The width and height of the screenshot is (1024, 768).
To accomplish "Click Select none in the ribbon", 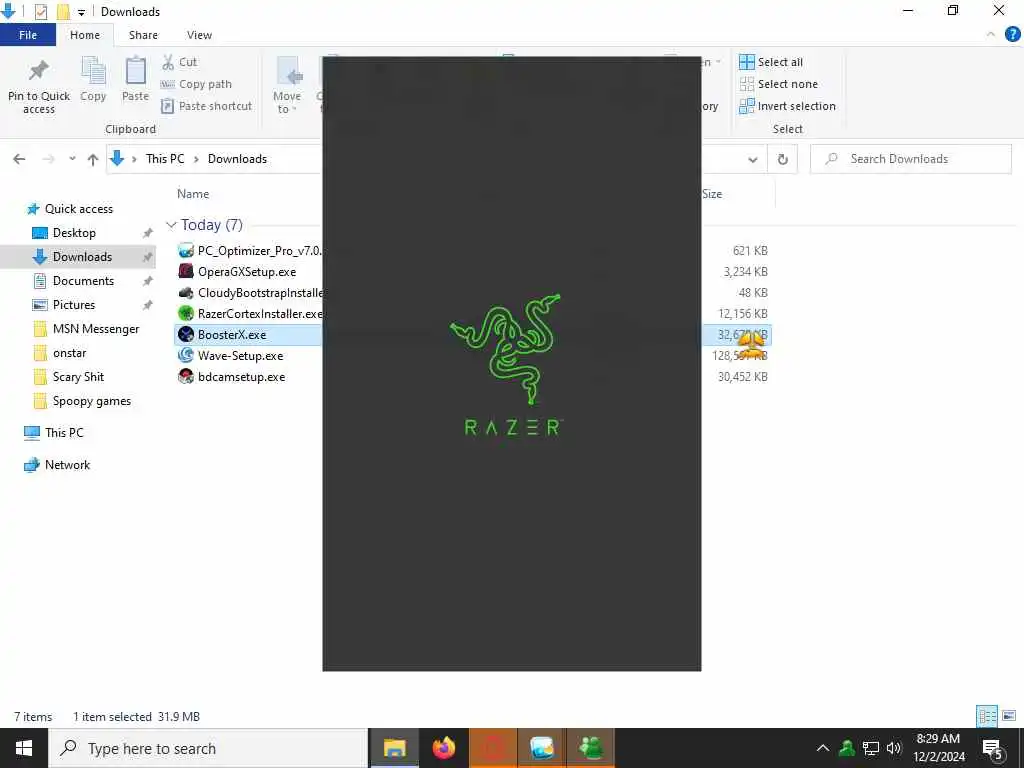I will (x=778, y=84).
